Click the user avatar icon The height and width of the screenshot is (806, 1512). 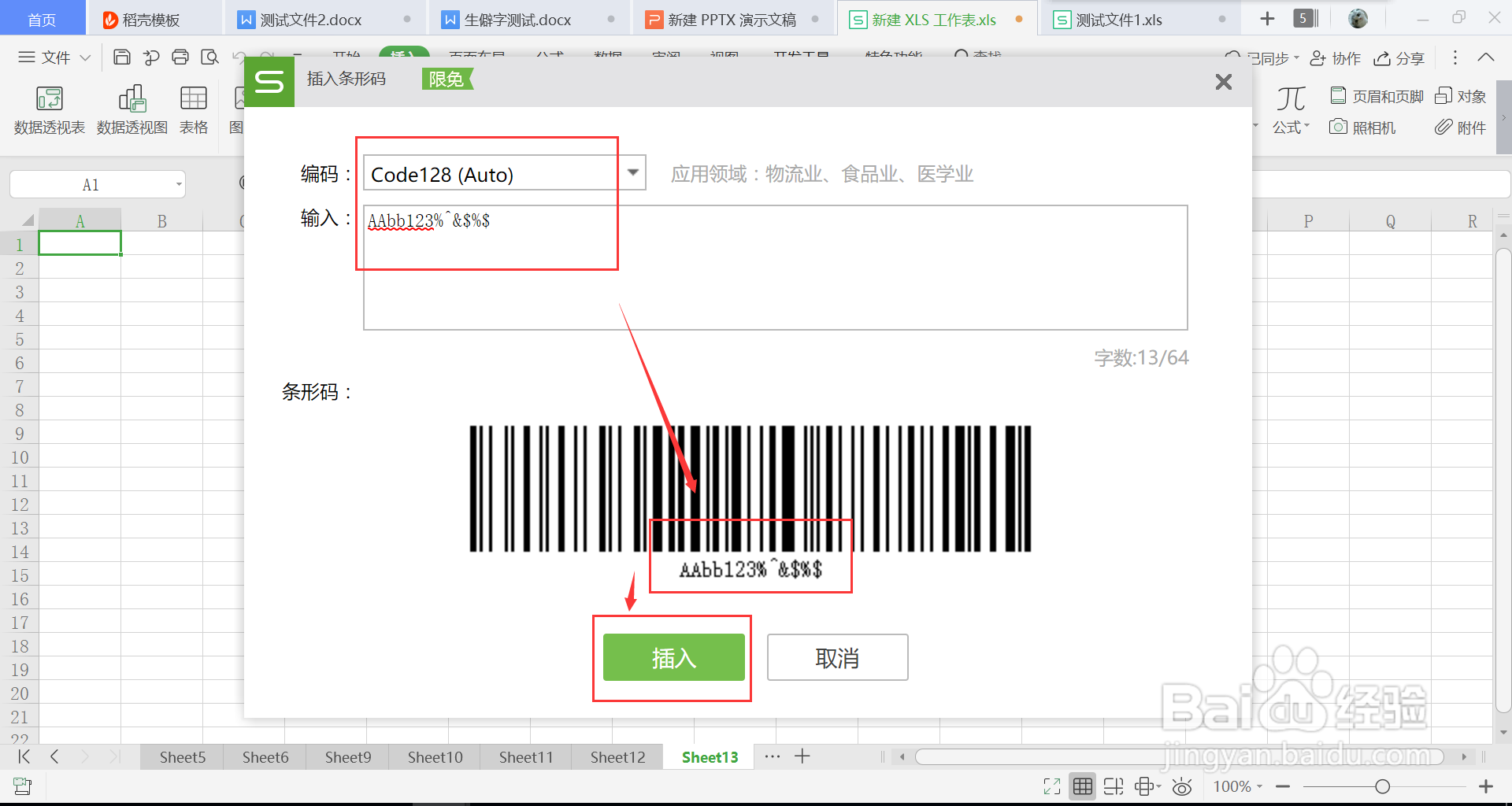(x=1358, y=19)
